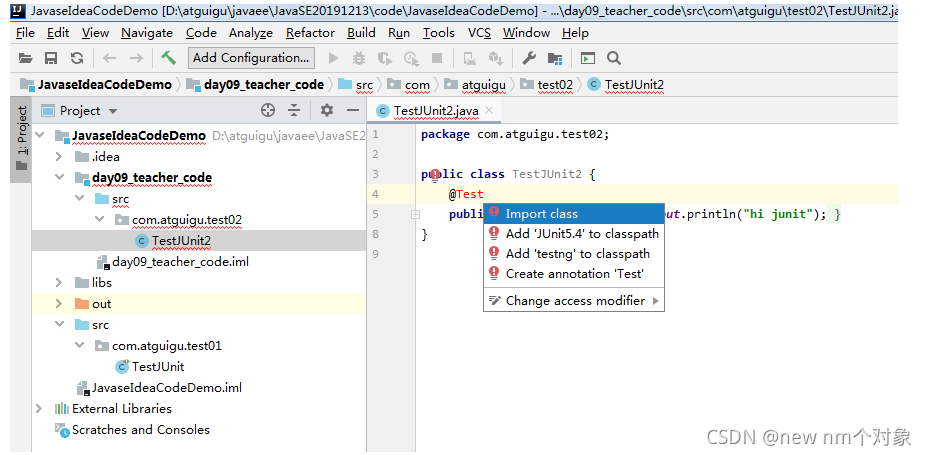
Task: Expand the folded method body at line 5
Action: click(x=416, y=214)
